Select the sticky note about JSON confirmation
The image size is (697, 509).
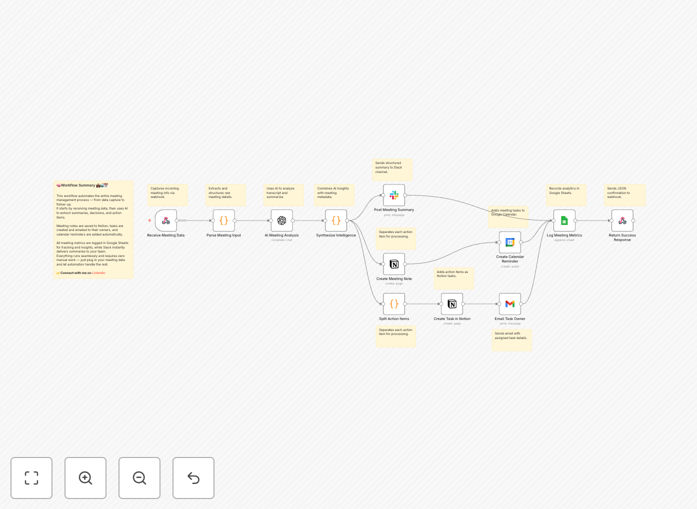pyautogui.click(x=625, y=195)
